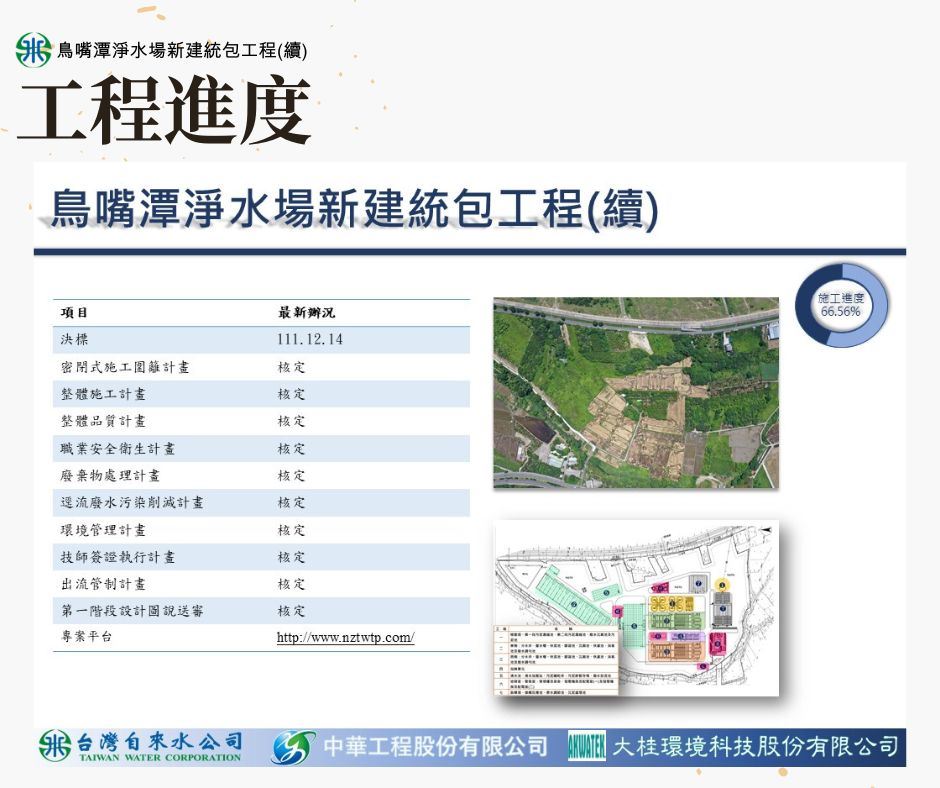Select the 最新辦況 column header
Image resolution: width=940 pixels, height=788 pixels.
click(x=306, y=313)
